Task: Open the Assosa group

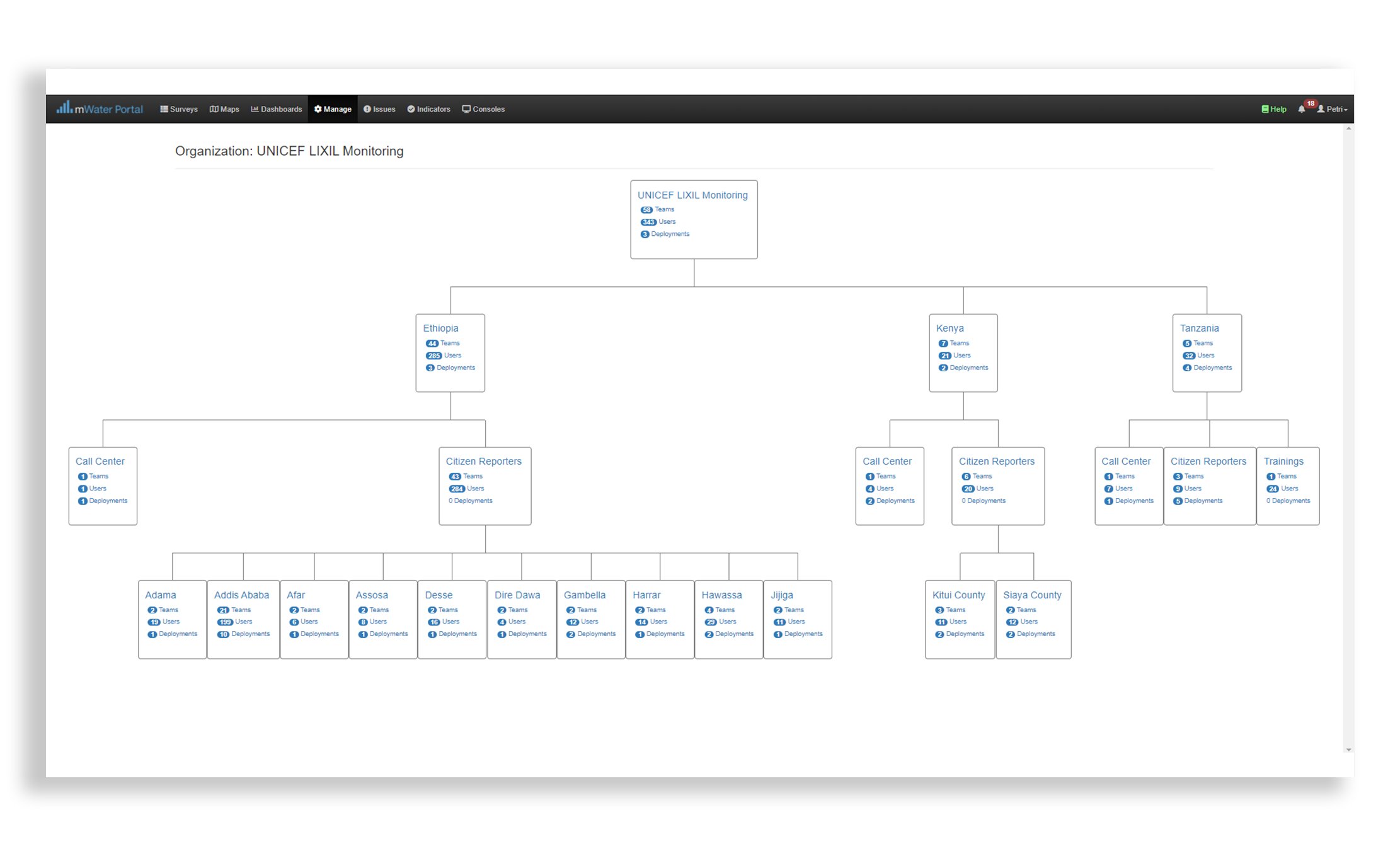Action: point(371,594)
